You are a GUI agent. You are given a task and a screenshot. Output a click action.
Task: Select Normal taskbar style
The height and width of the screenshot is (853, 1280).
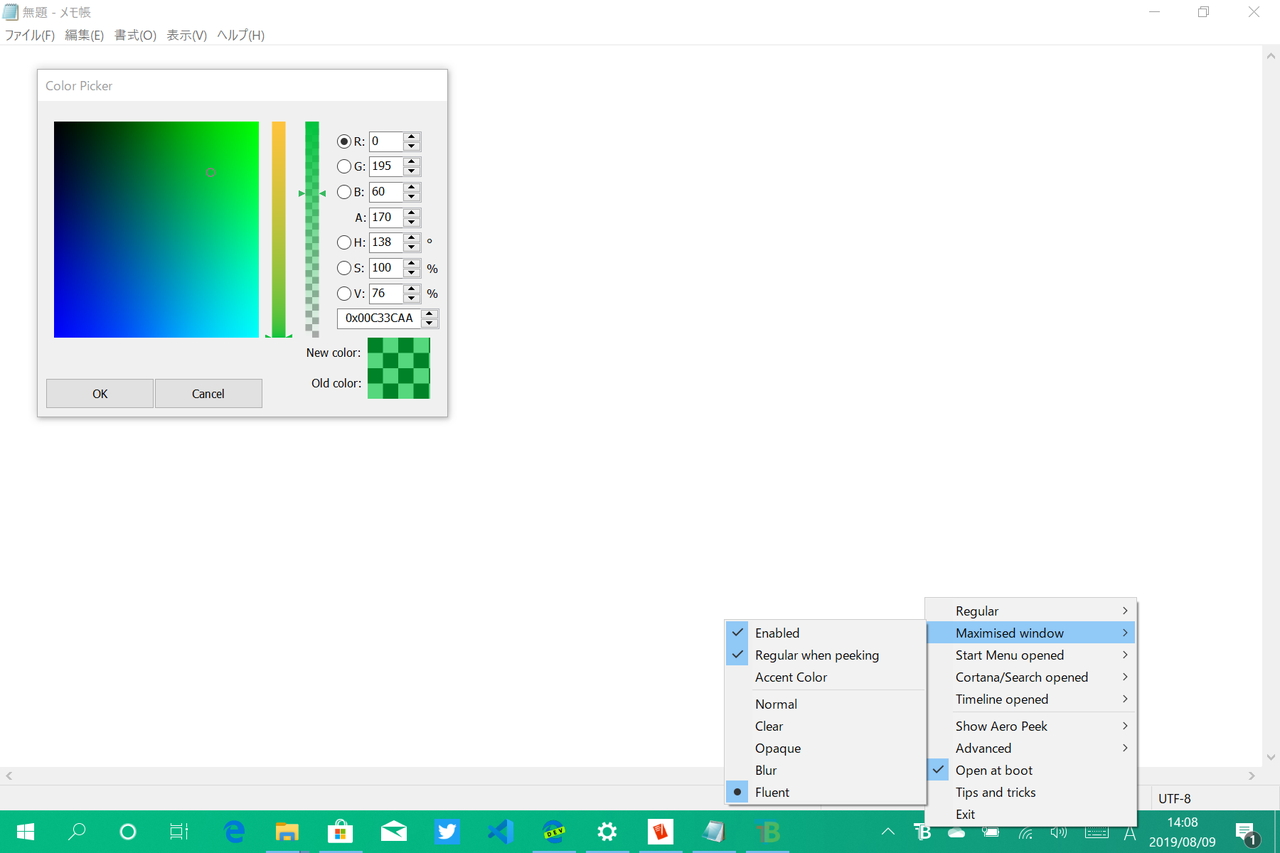[x=825, y=704]
